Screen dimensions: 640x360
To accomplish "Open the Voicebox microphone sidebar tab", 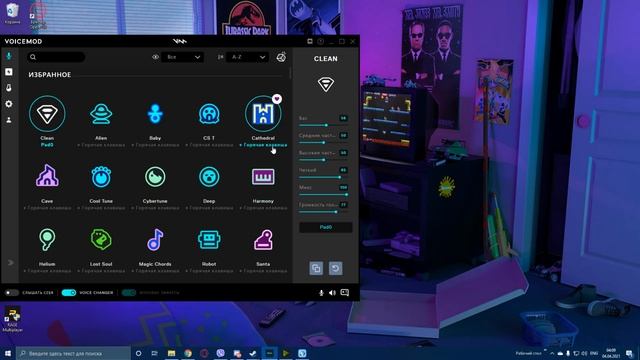I will coord(9,56).
